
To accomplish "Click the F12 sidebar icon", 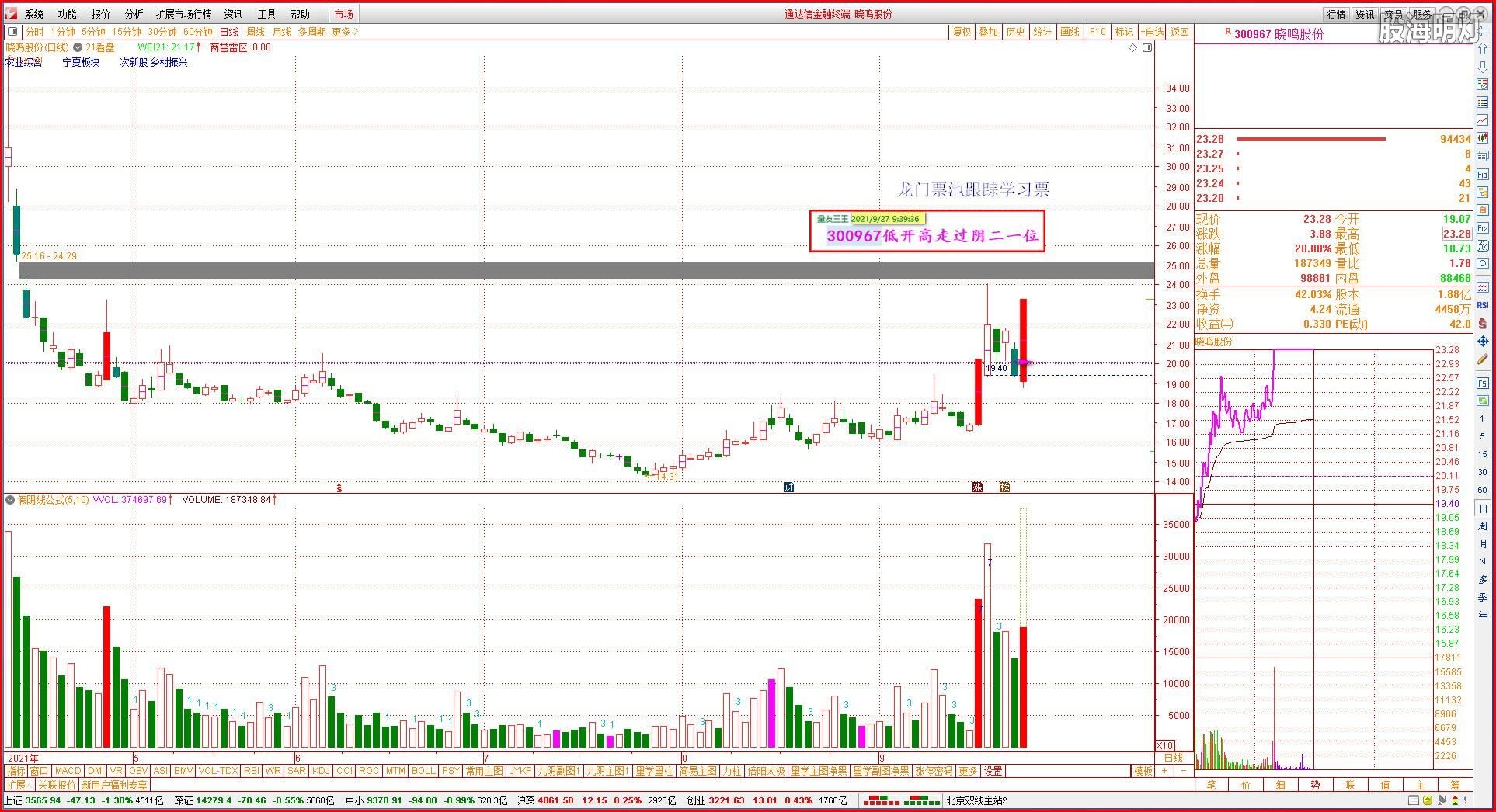I will (1483, 227).
